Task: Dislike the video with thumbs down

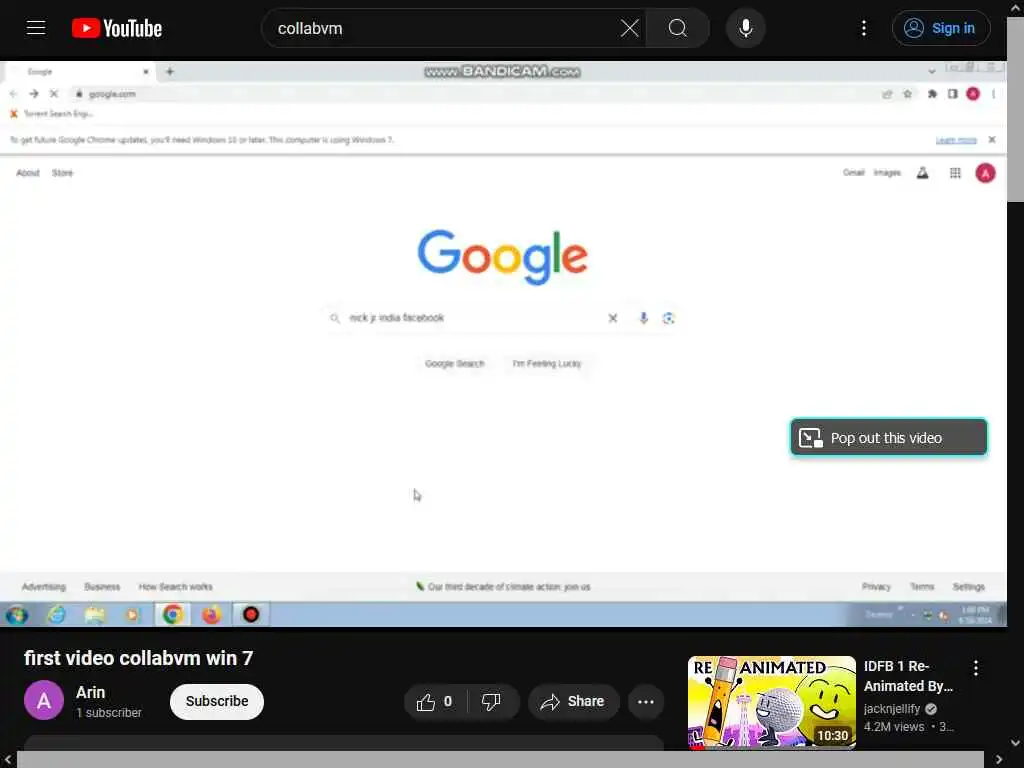Action: pos(492,702)
